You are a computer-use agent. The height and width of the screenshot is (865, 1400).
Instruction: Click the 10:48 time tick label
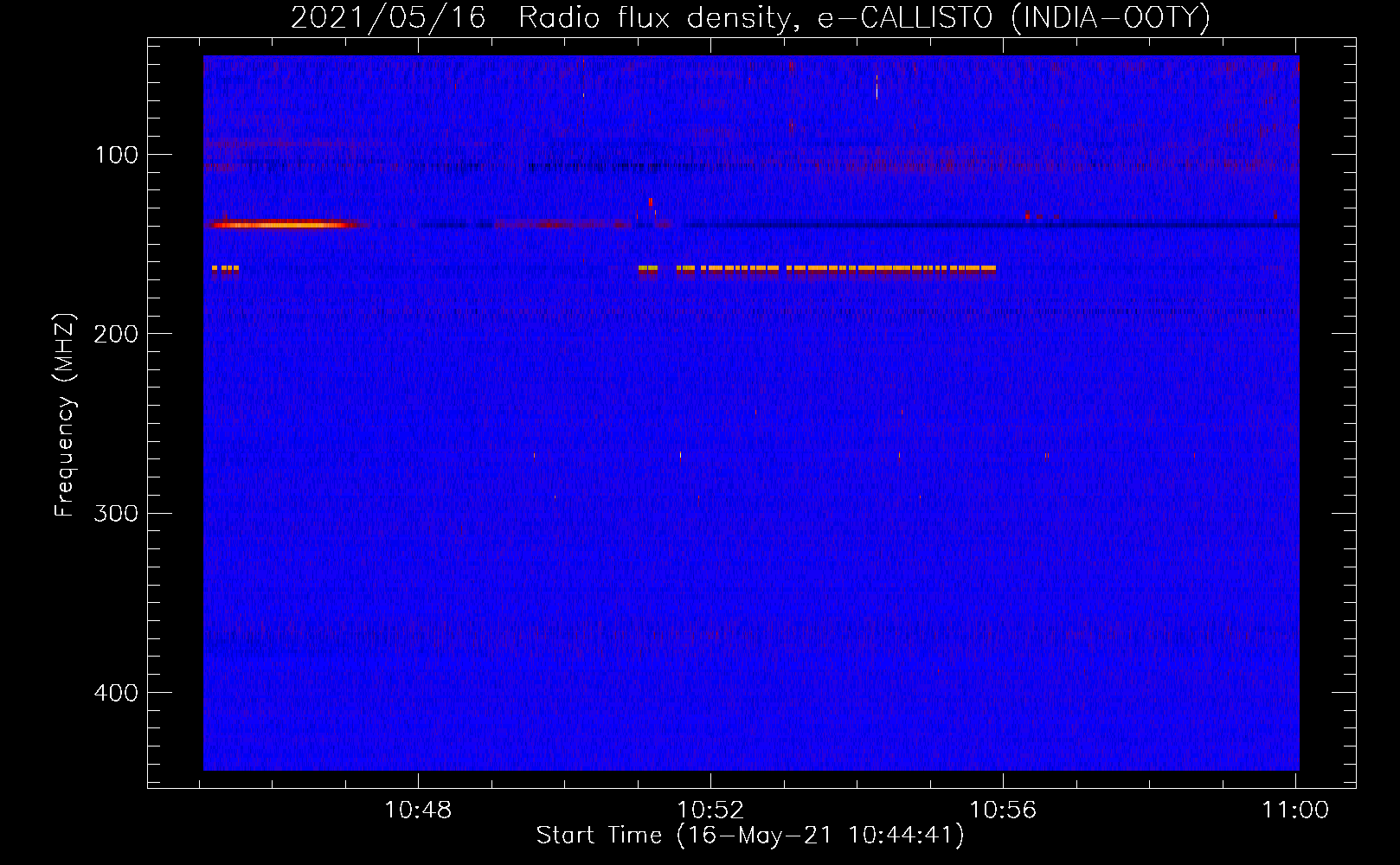418,811
